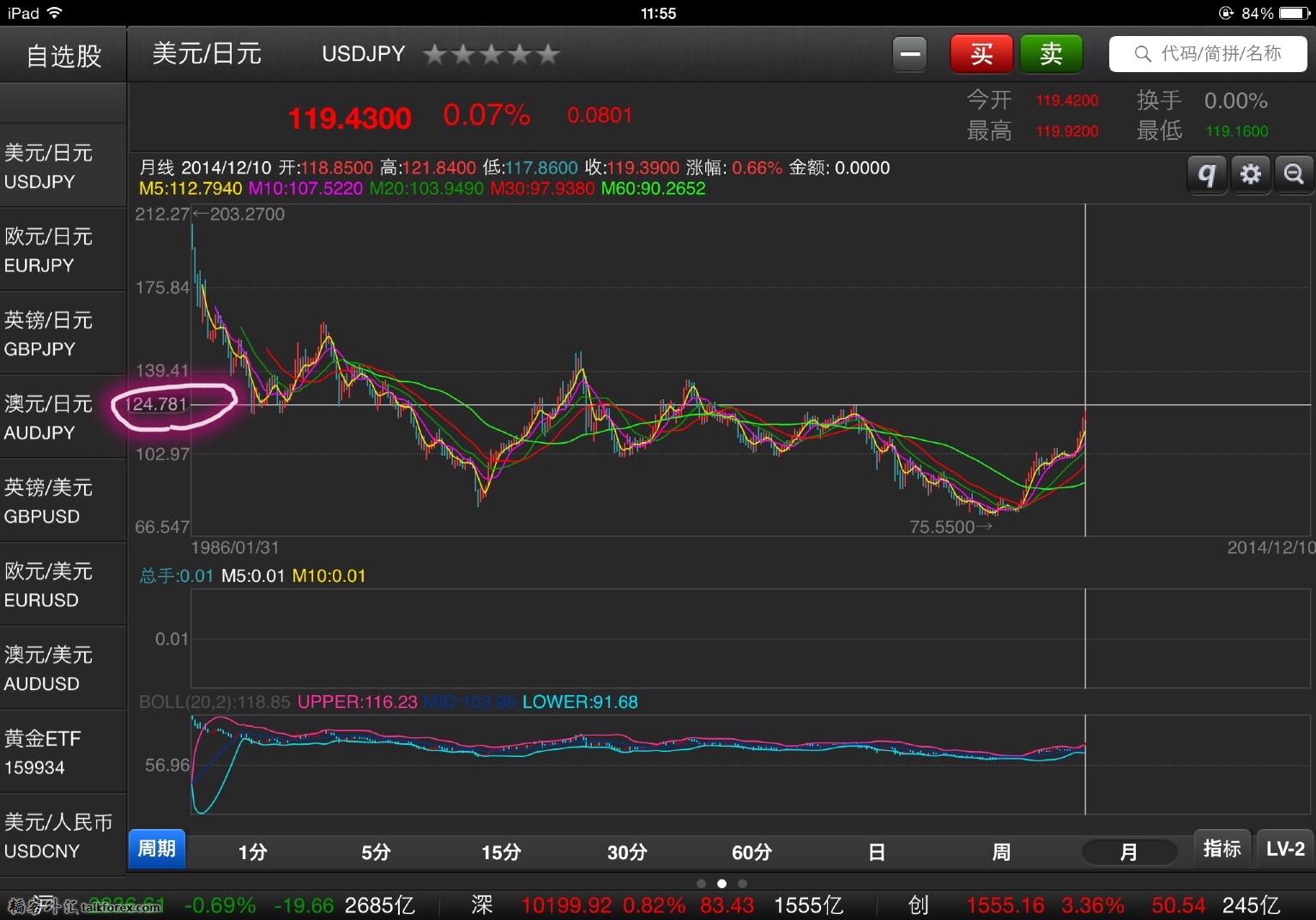The height and width of the screenshot is (920, 1316).
Task: Tap the first page indicator dot
Action: click(702, 883)
